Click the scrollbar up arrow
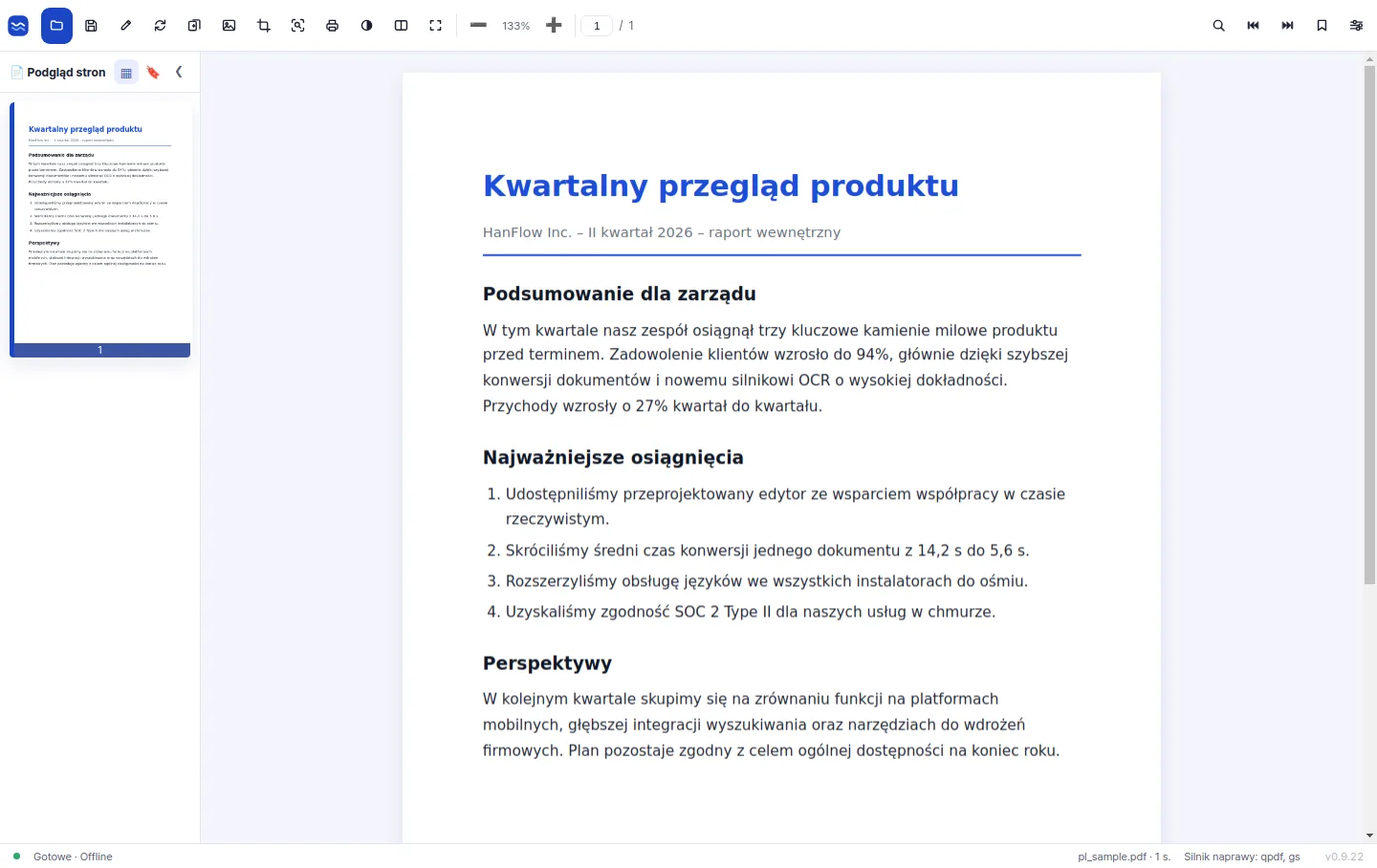 tap(1369, 59)
